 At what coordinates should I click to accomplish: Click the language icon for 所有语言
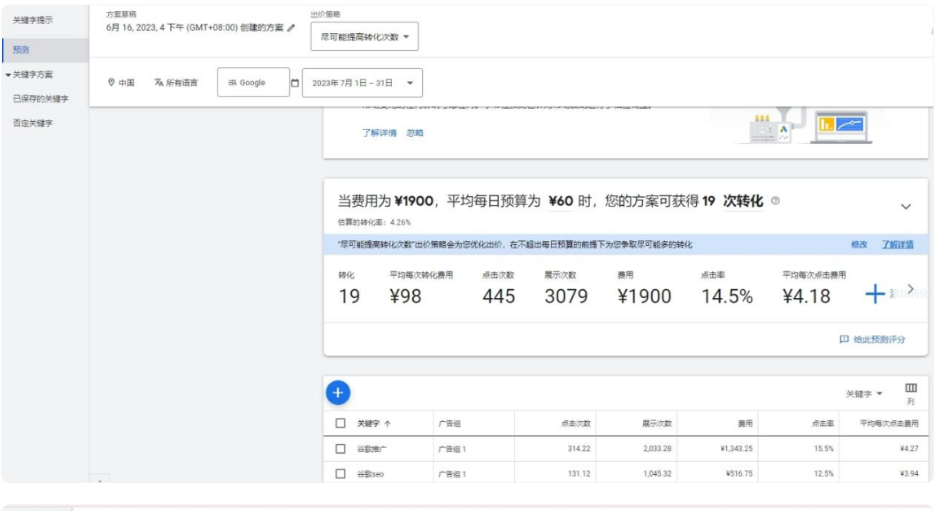pyautogui.click(x=159, y=82)
